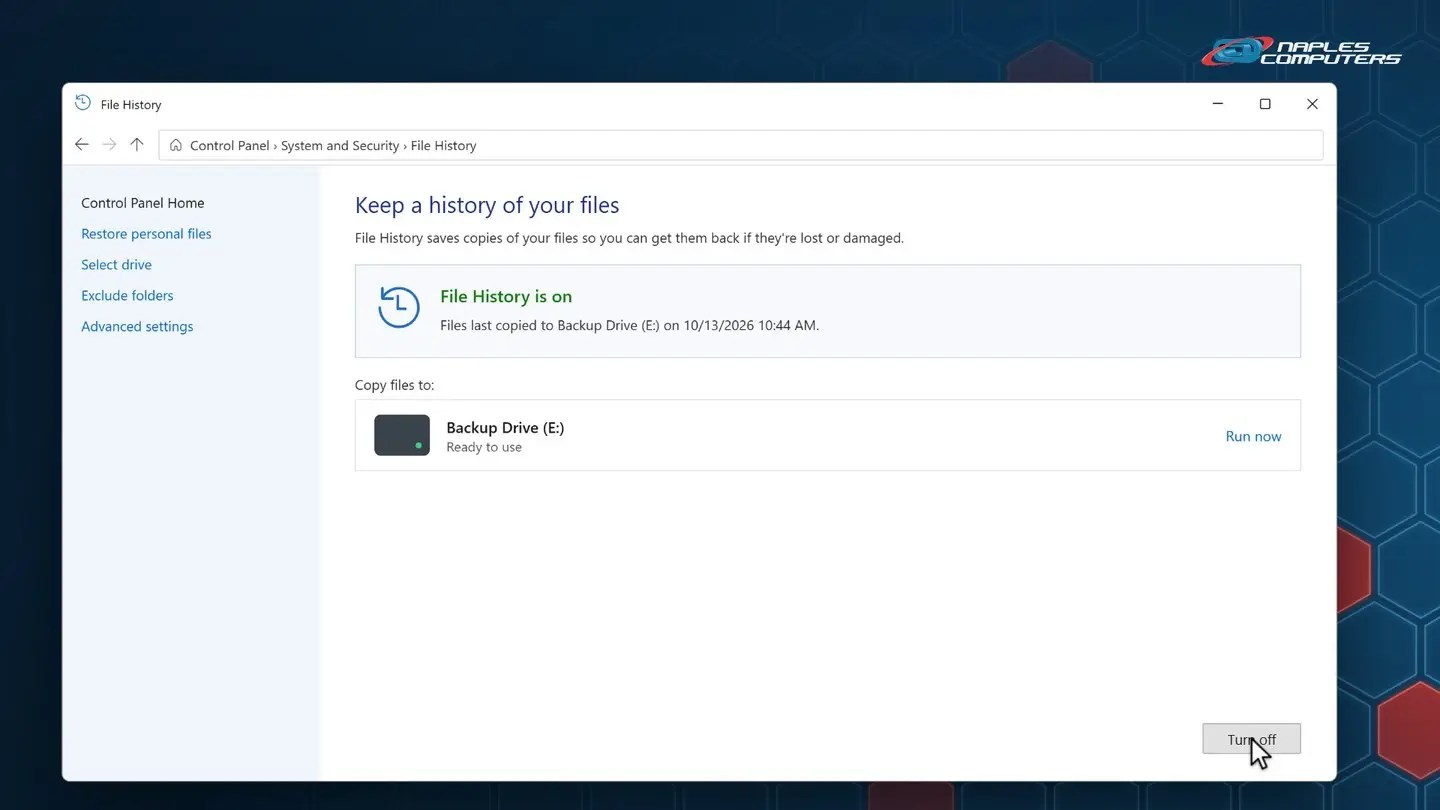The image size is (1440, 810).
Task: Click inside the address bar field
Action: [741, 145]
